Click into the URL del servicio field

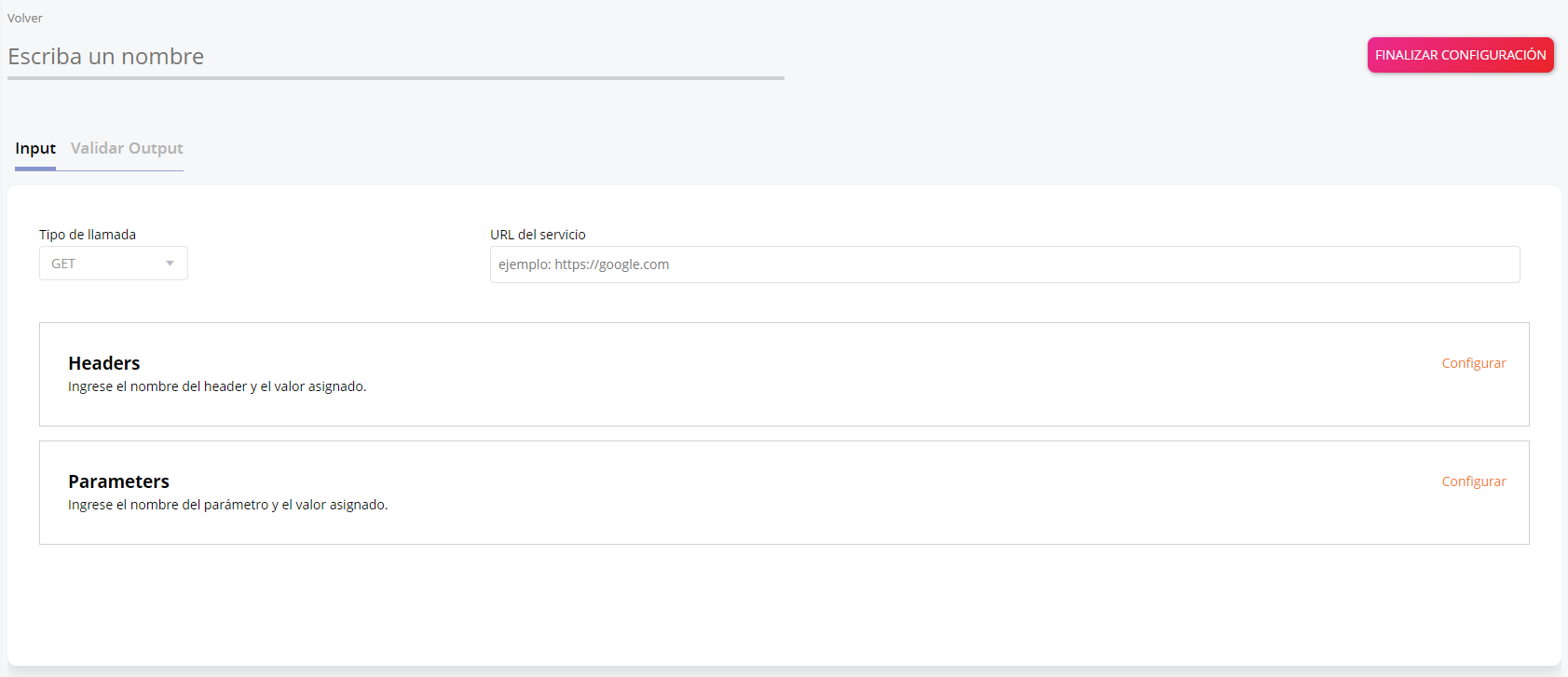(x=1004, y=264)
